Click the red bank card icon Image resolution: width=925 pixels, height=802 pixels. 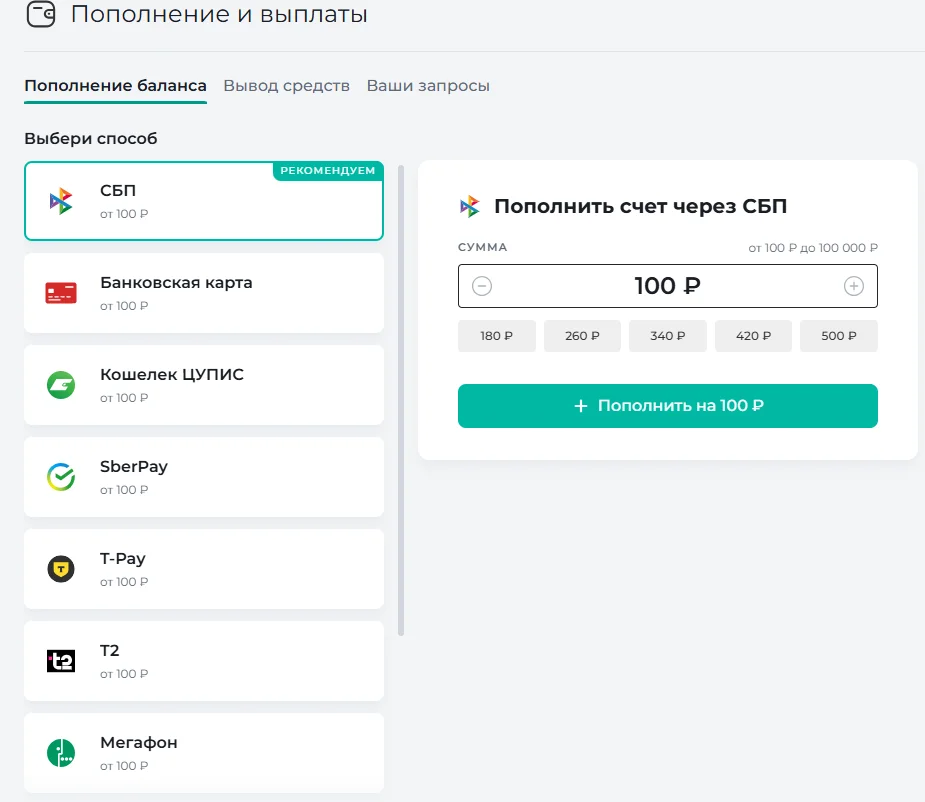coord(61,292)
